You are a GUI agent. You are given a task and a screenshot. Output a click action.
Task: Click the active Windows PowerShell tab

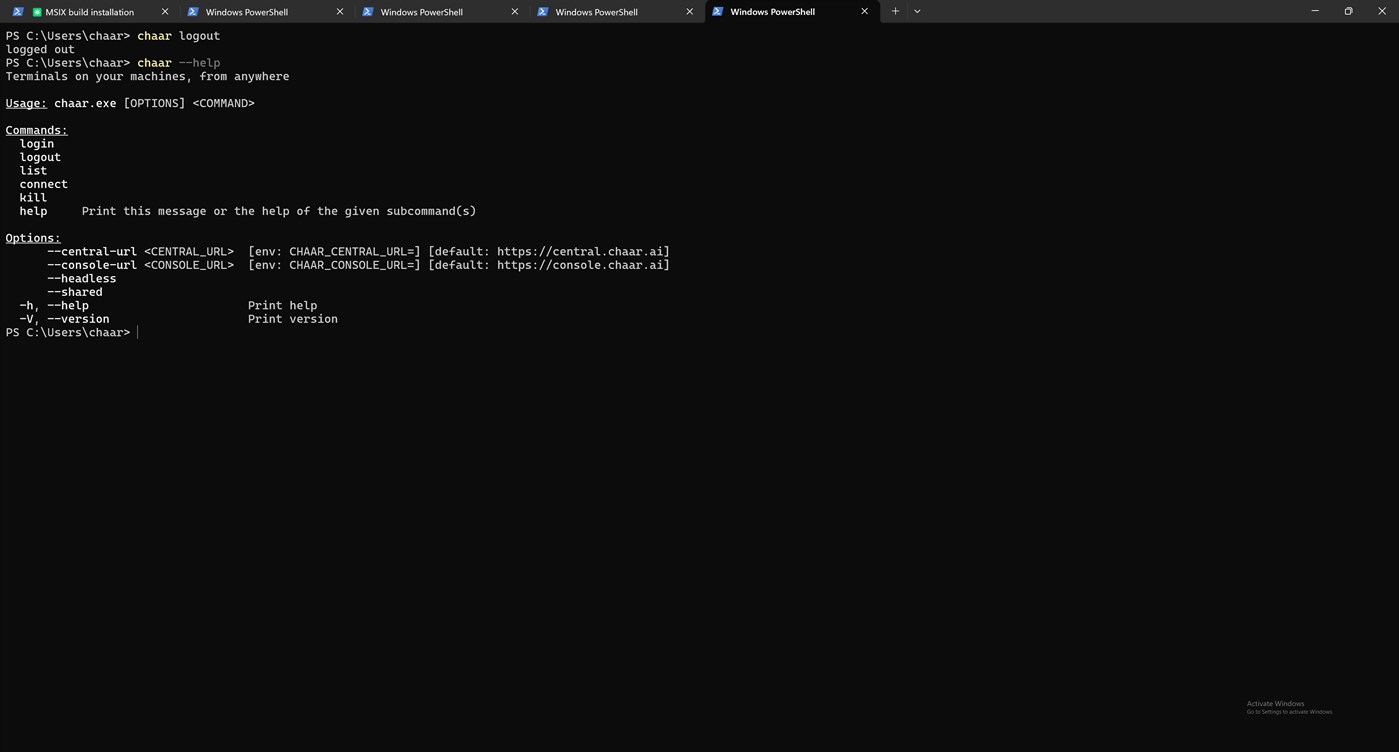[x=792, y=12]
